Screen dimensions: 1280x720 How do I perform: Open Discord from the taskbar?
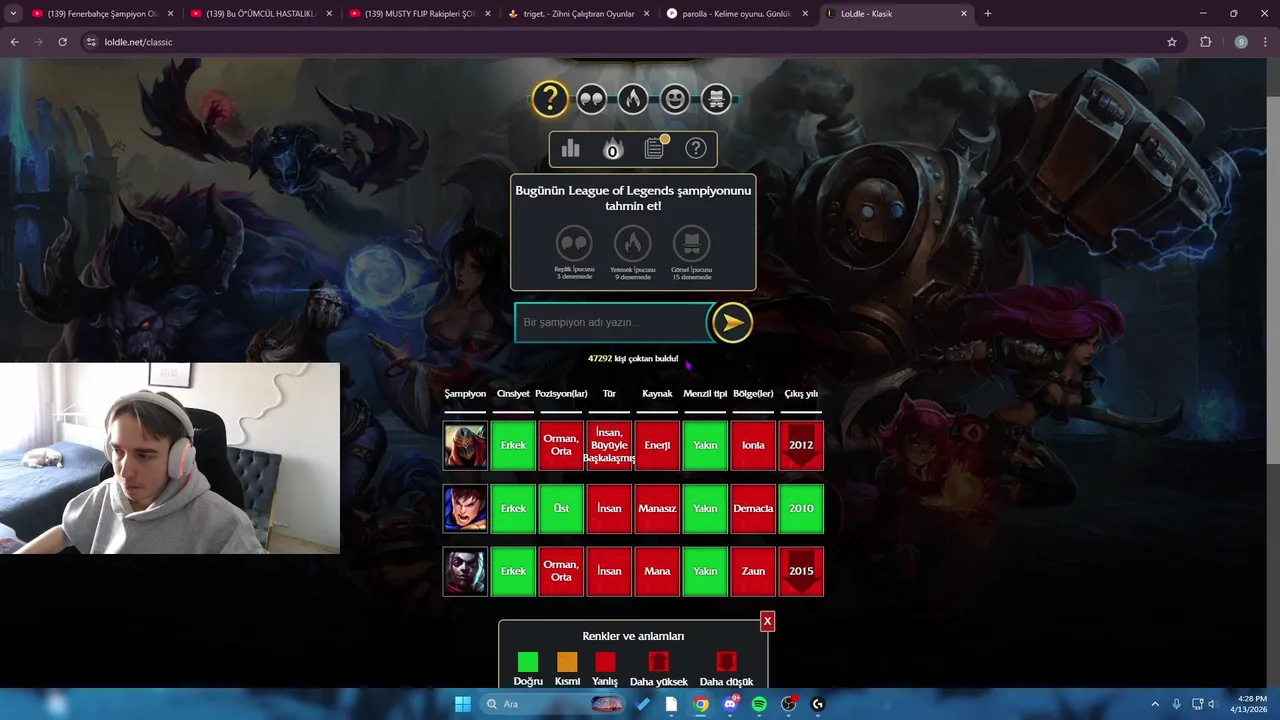730,704
